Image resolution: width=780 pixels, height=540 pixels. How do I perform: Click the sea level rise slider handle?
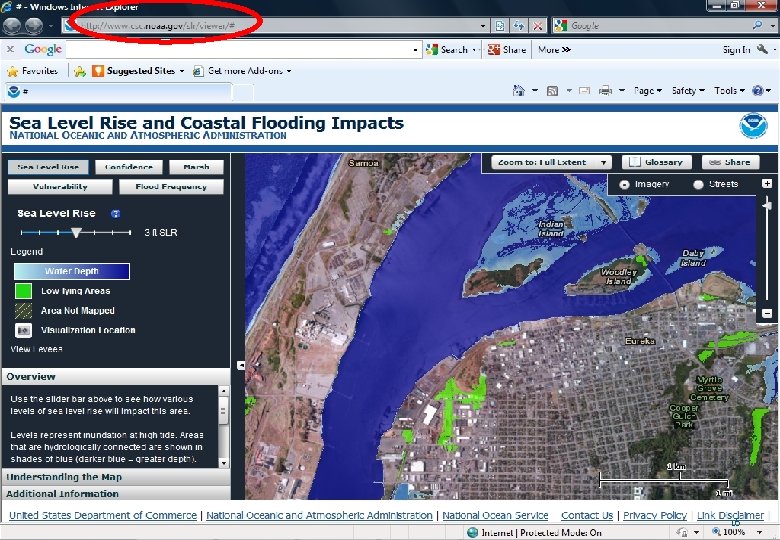point(76,232)
